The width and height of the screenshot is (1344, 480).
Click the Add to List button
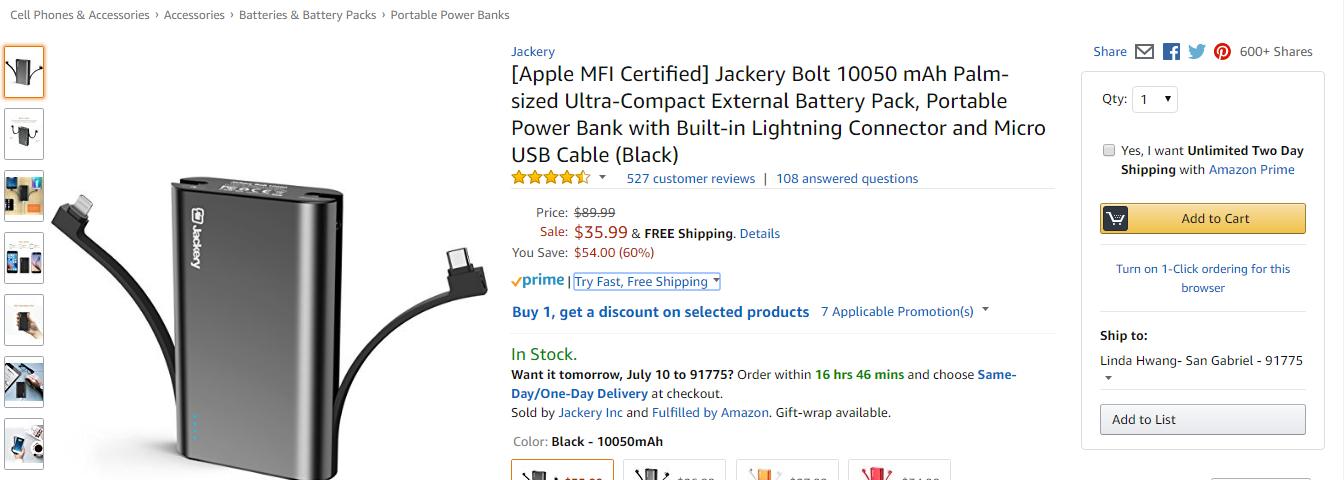coord(1202,420)
